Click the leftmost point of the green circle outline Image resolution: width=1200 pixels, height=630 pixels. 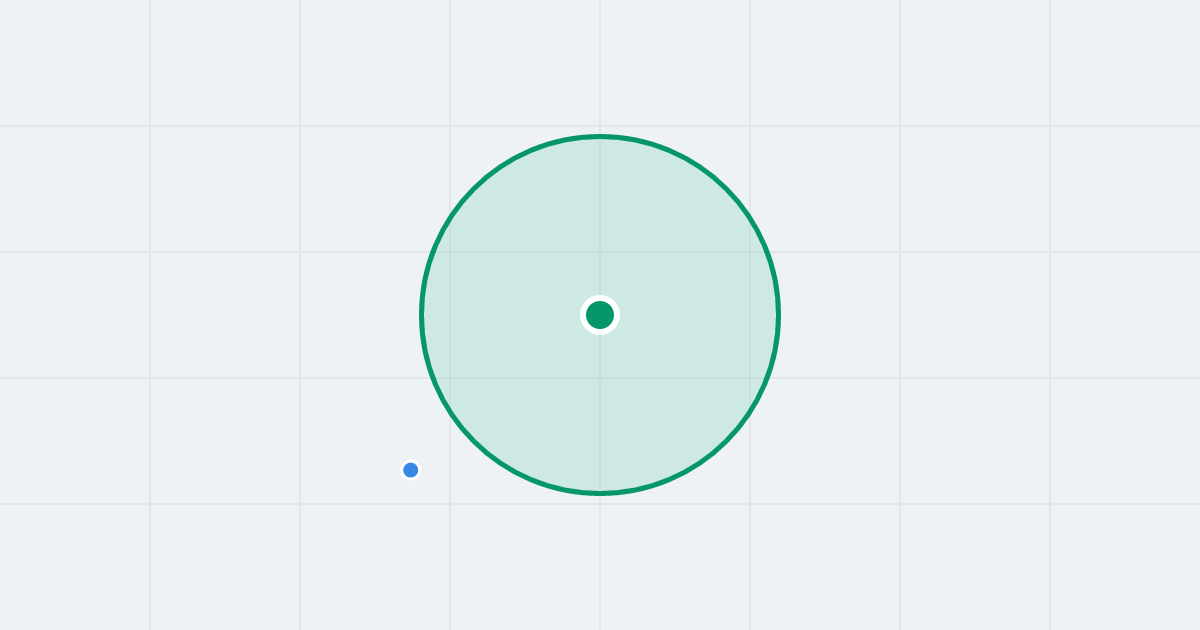click(x=422, y=315)
